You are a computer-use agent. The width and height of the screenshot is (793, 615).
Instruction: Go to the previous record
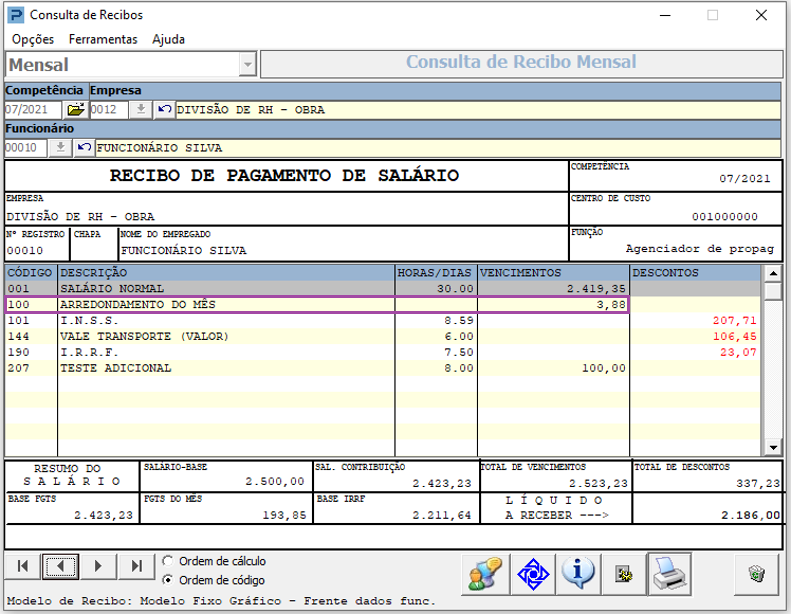pos(60,566)
